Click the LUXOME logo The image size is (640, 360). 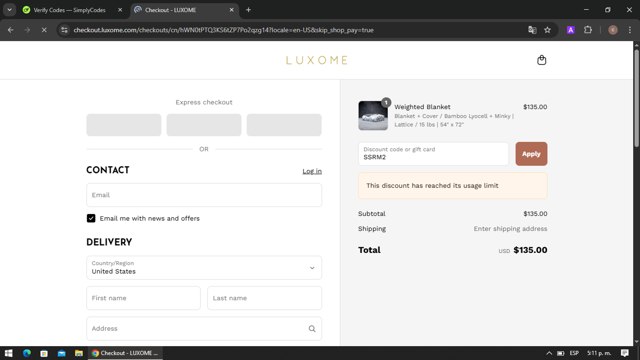click(x=317, y=60)
